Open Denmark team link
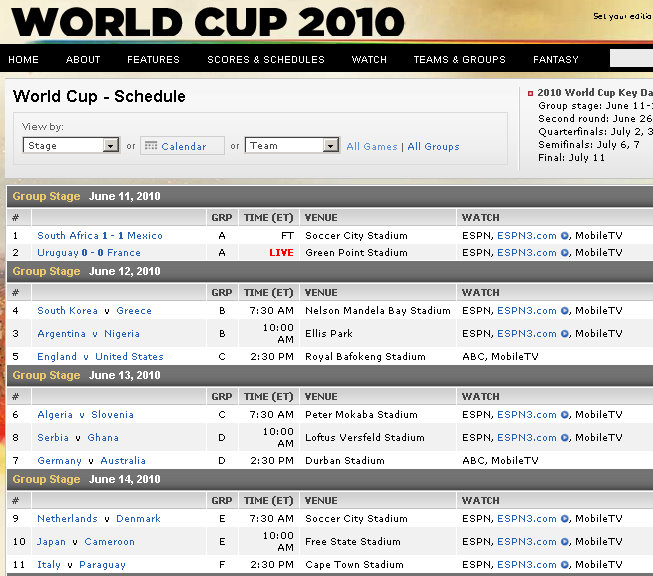Screen dimensions: 653x576 click(x=138, y=519)
